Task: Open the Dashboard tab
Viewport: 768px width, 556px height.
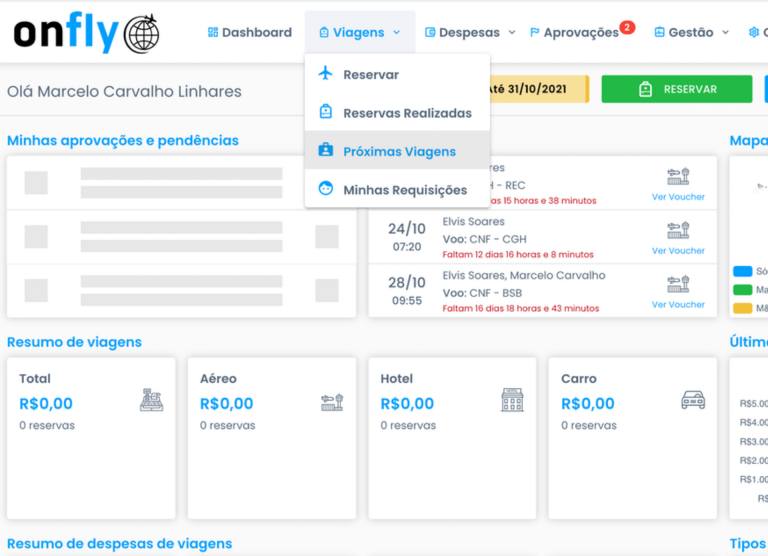Action: pyautogui.click(x=249, y=33)
